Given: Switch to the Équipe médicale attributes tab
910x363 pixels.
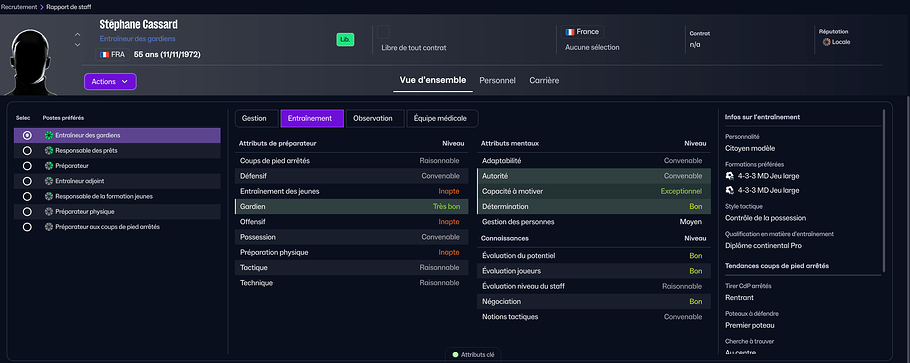Looking at the screenshot, I should (442, 118).
